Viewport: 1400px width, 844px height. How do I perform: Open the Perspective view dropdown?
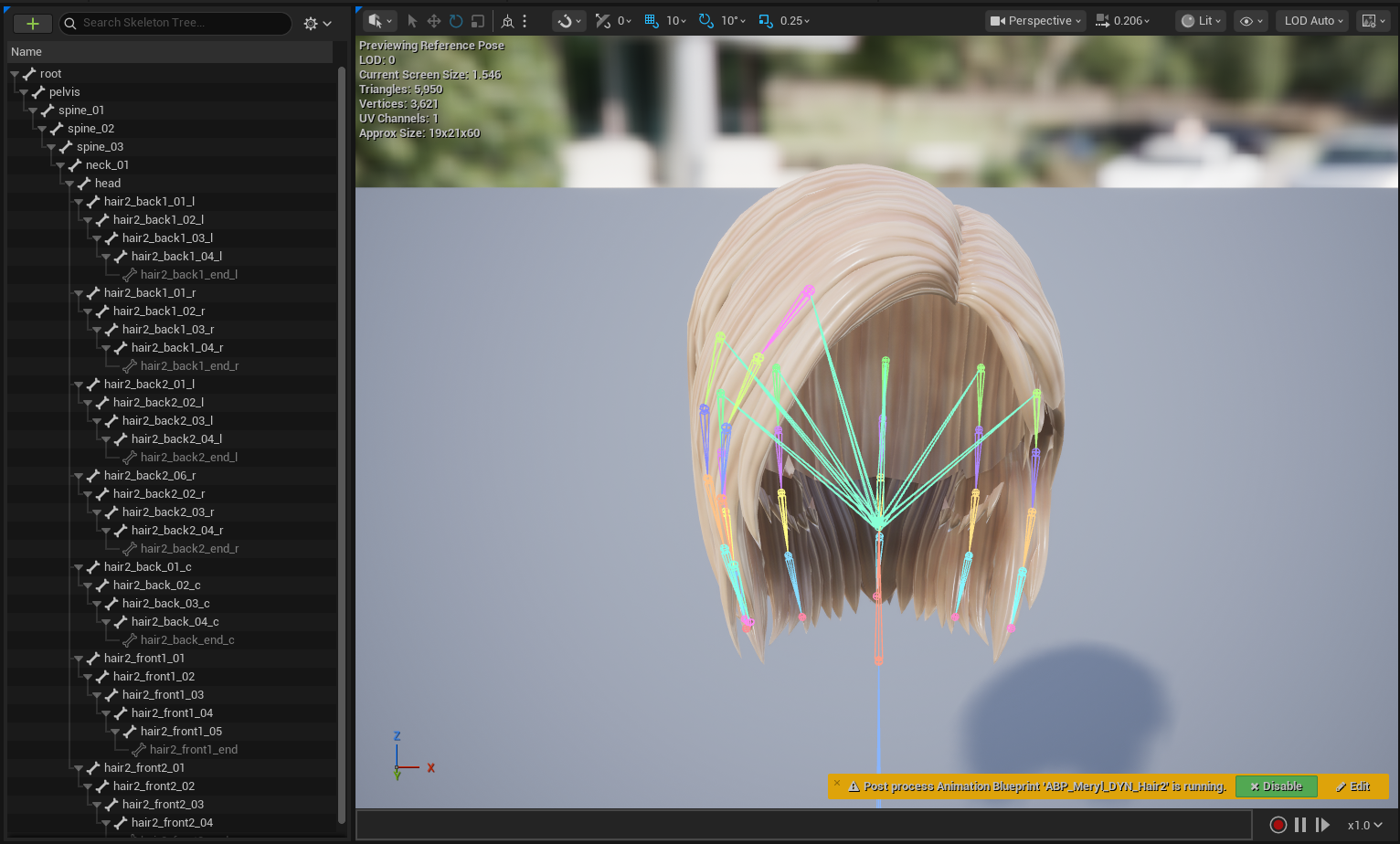1035,21
